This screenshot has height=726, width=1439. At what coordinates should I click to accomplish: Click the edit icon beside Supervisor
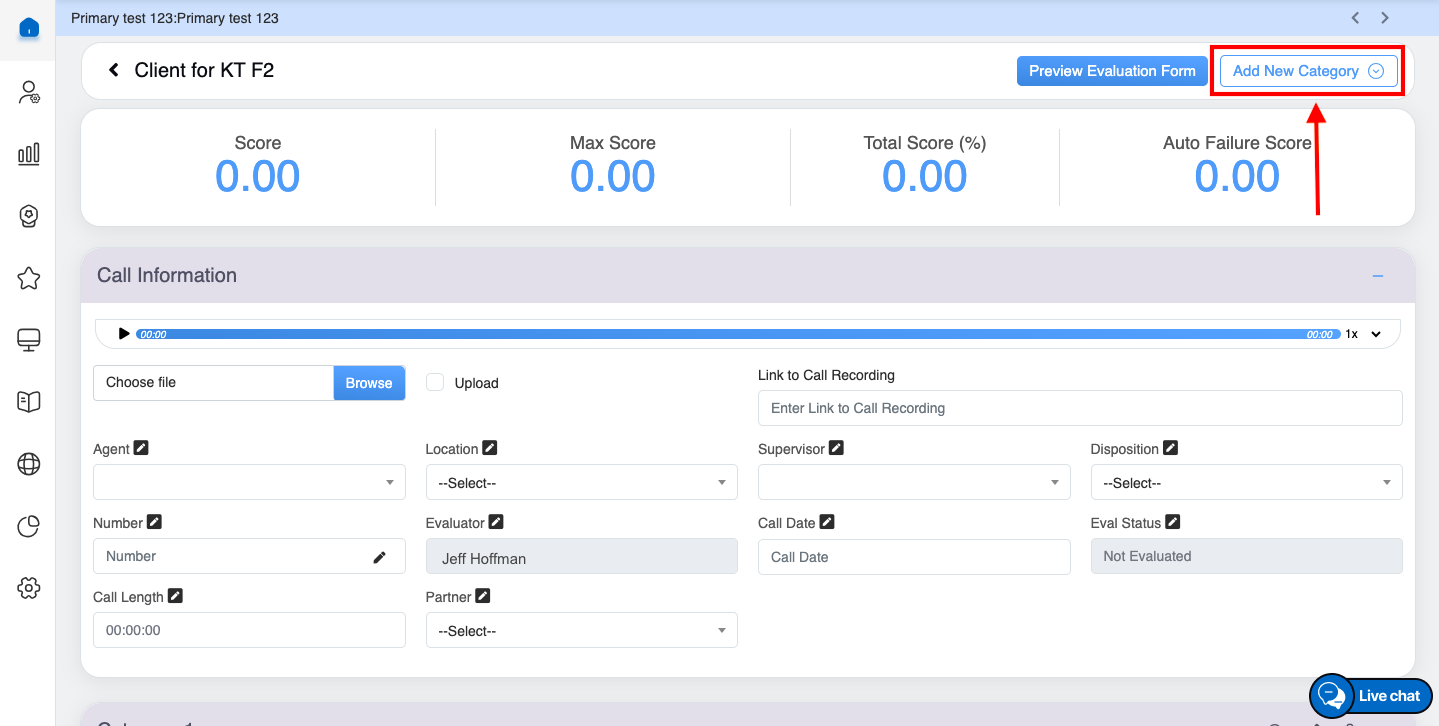(836, 448)
